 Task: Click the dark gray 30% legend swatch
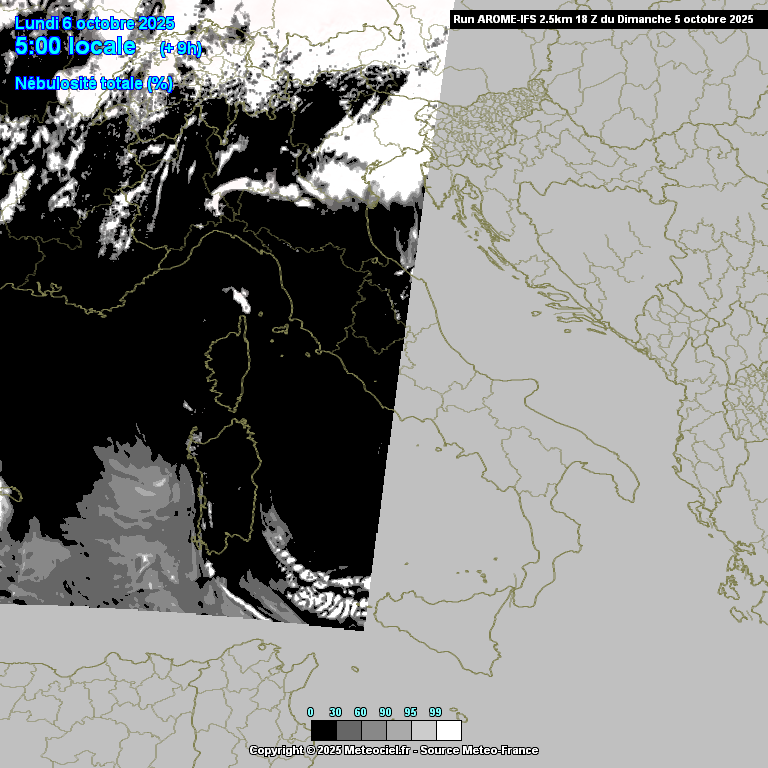click(x=349, y=730)
